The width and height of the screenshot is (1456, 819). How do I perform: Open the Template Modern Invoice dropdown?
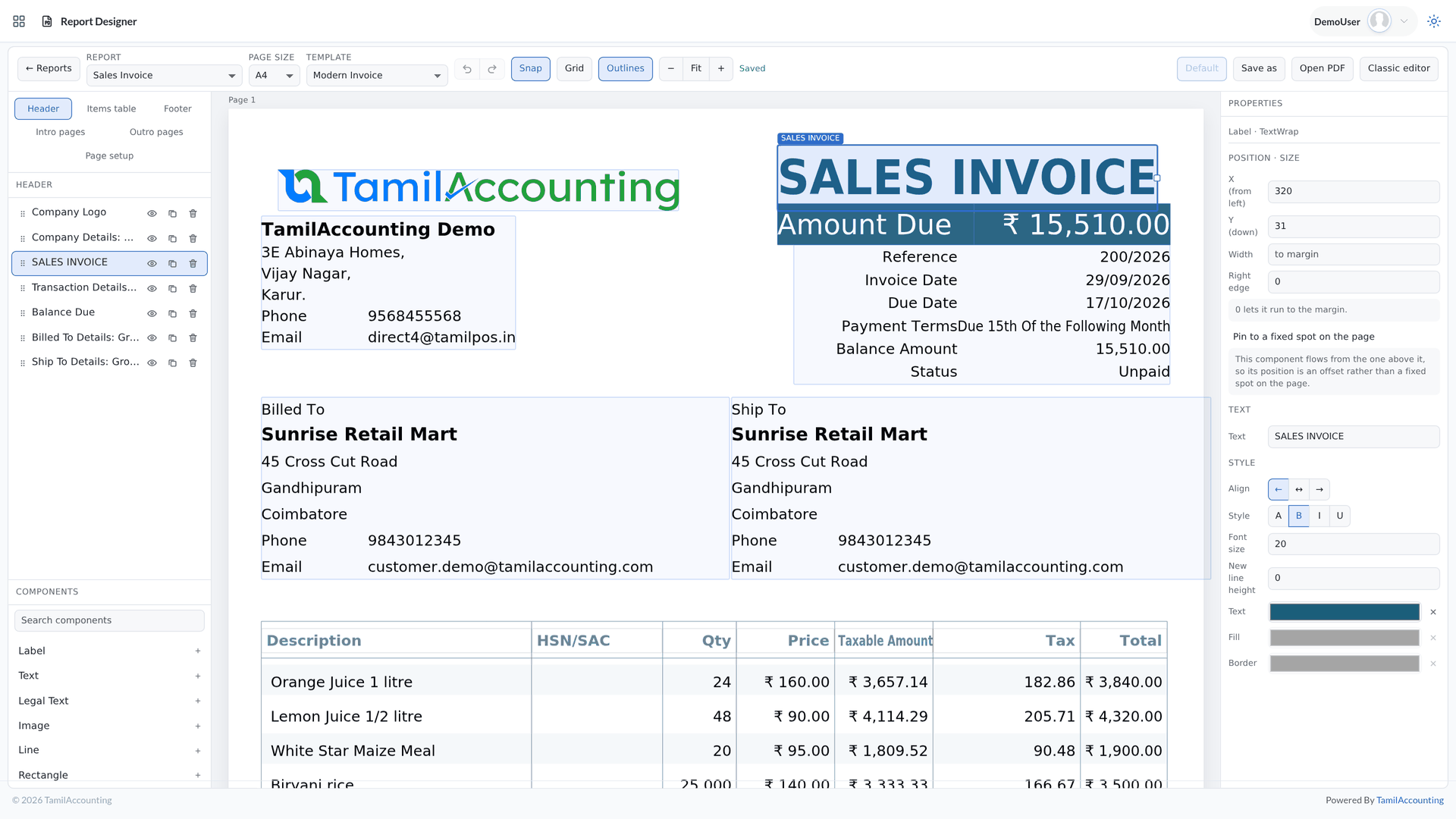point(377,76)
